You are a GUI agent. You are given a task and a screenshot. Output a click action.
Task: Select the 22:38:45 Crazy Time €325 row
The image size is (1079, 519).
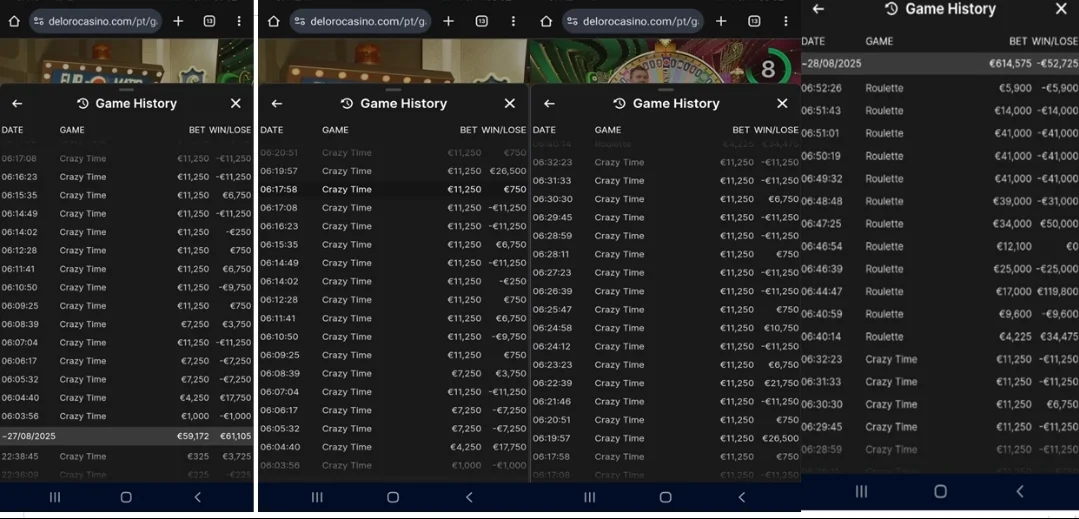pos(127,456)
